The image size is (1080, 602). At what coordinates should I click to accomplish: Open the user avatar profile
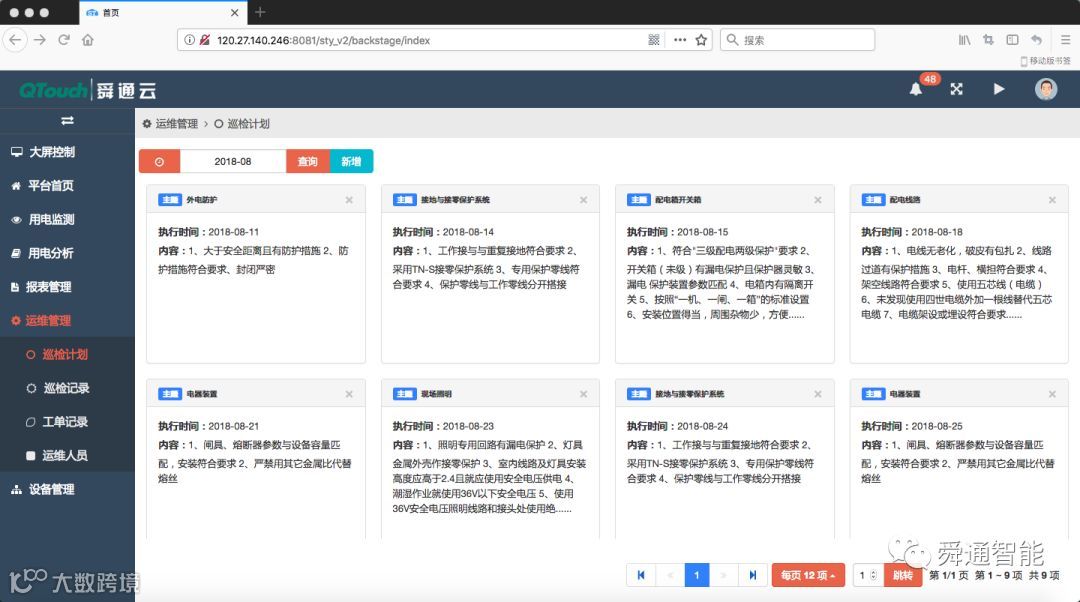pos(1046,89)
